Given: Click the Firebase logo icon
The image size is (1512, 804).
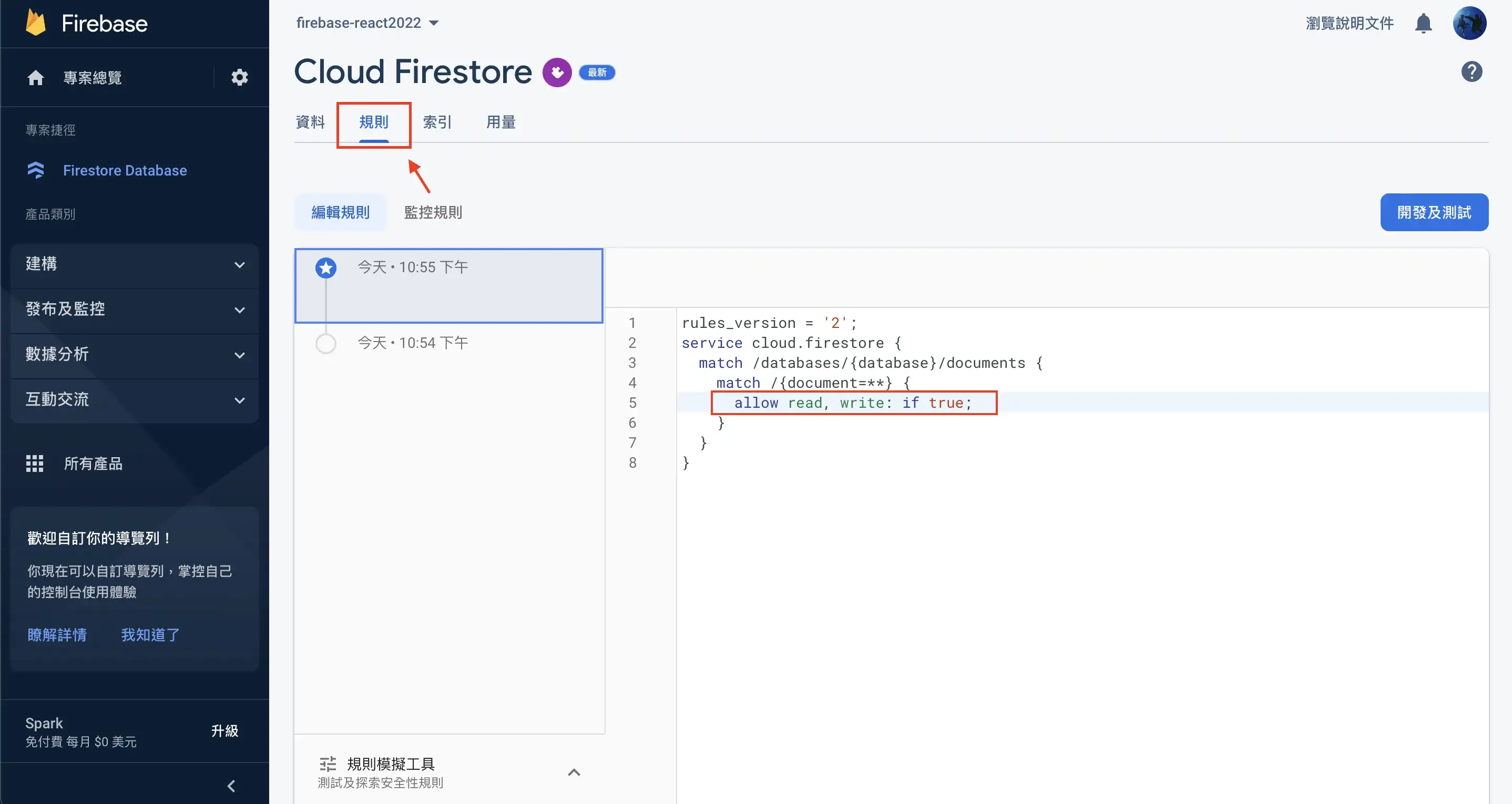Looking at the screenshot, I should pos(36,23).
